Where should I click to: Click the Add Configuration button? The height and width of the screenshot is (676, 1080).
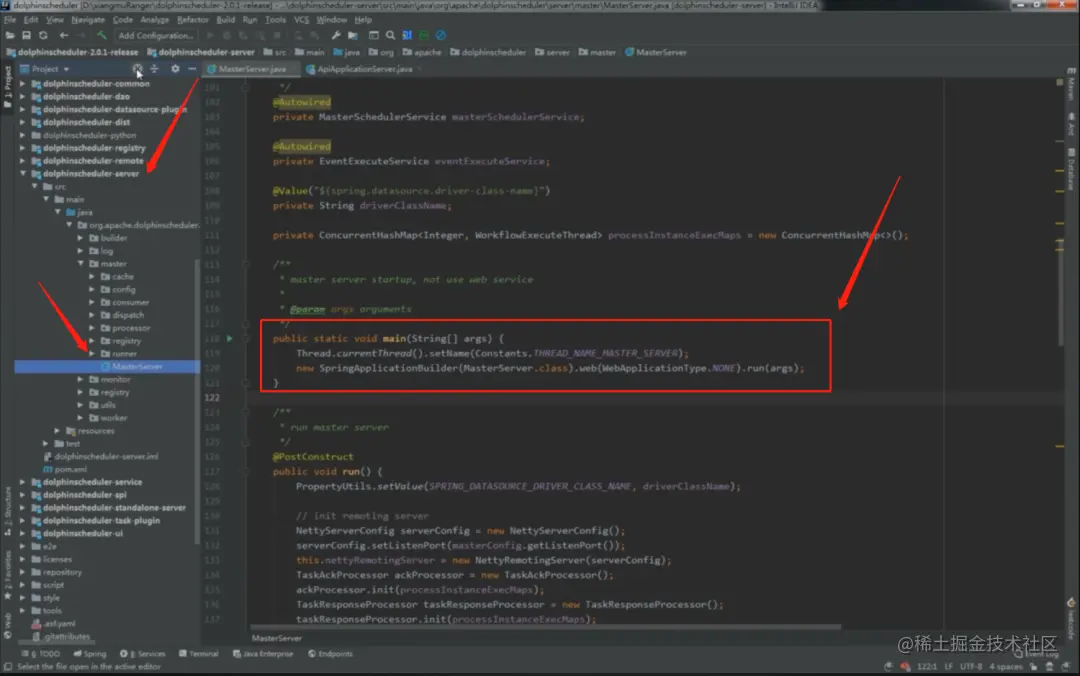coord(155,35)
